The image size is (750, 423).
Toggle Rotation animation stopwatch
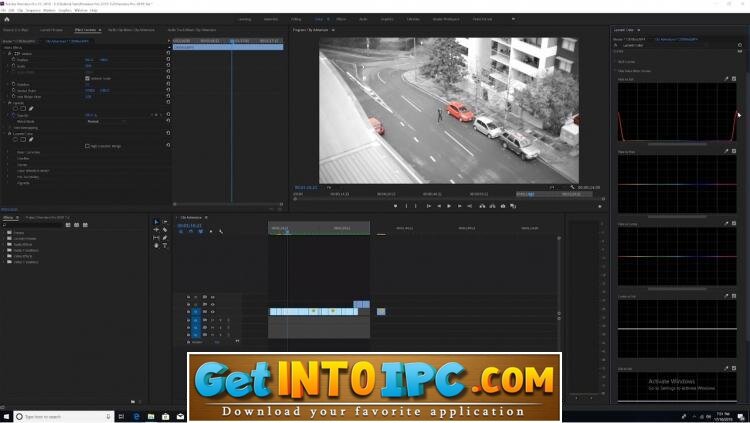(13, 84)
